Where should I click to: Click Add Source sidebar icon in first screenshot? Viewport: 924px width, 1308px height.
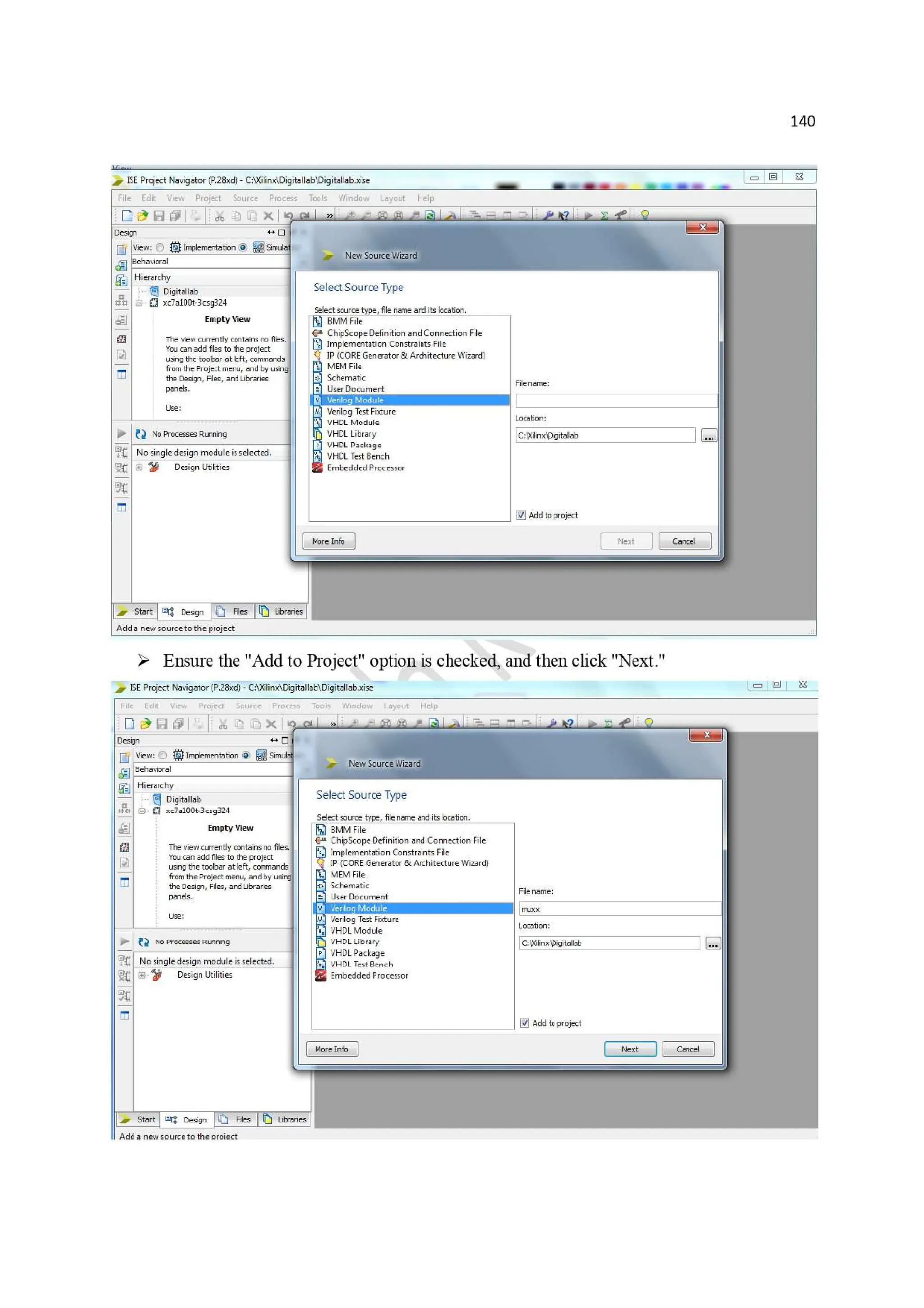[121, 265]
